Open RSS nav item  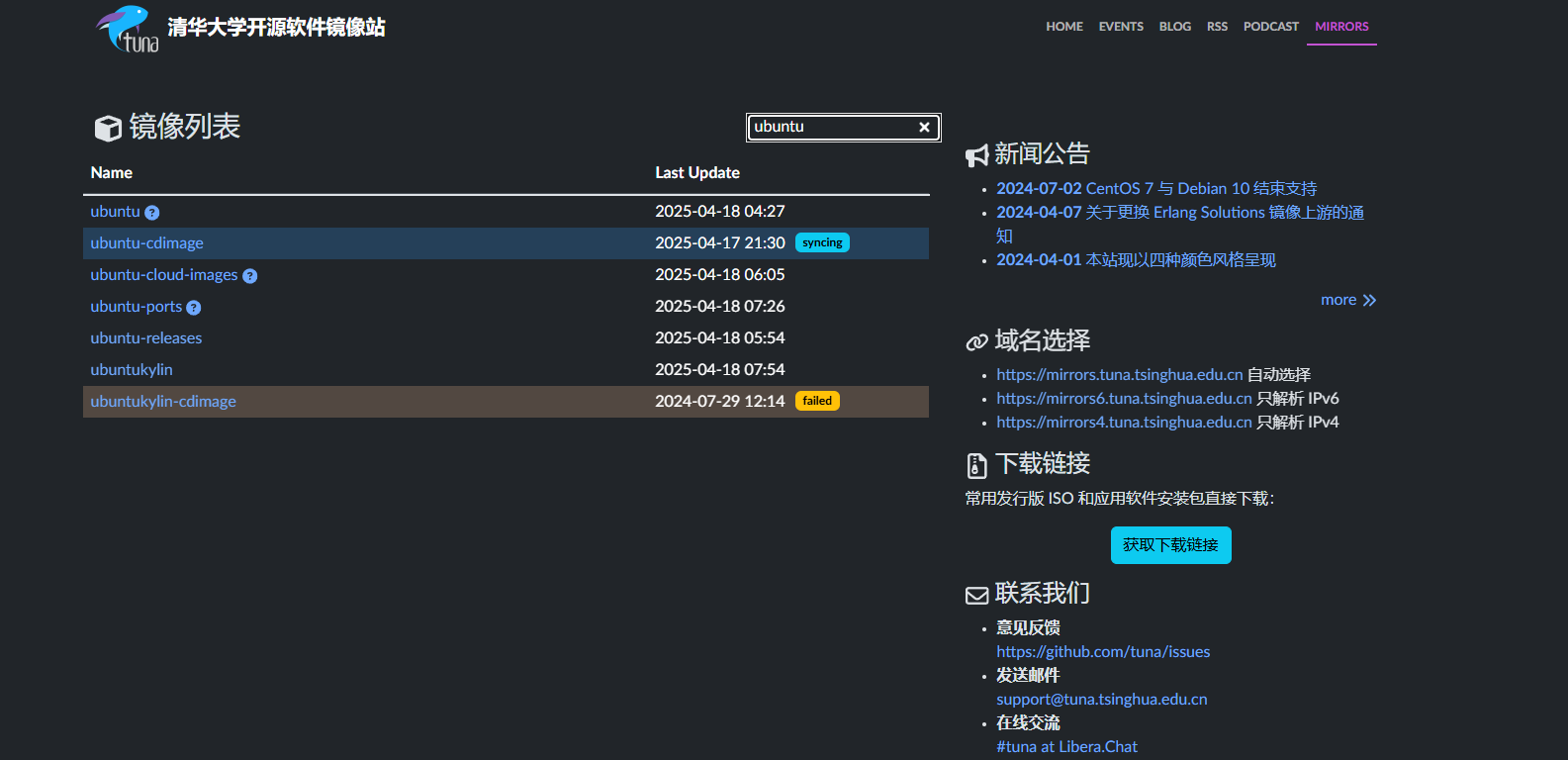click(x=1217, y=27)
